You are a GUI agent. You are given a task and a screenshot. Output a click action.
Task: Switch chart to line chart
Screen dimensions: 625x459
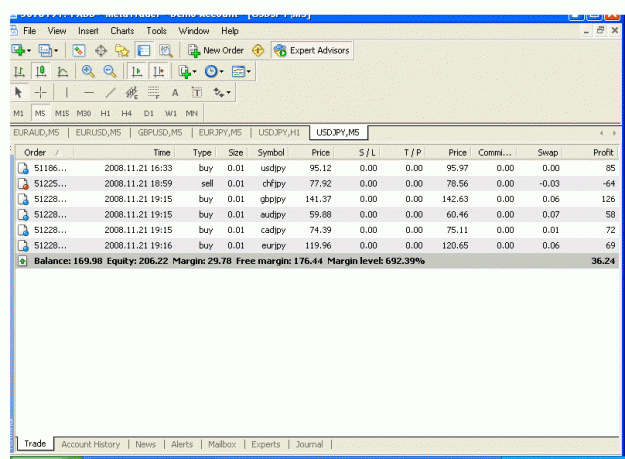click(x=63, y=72)
